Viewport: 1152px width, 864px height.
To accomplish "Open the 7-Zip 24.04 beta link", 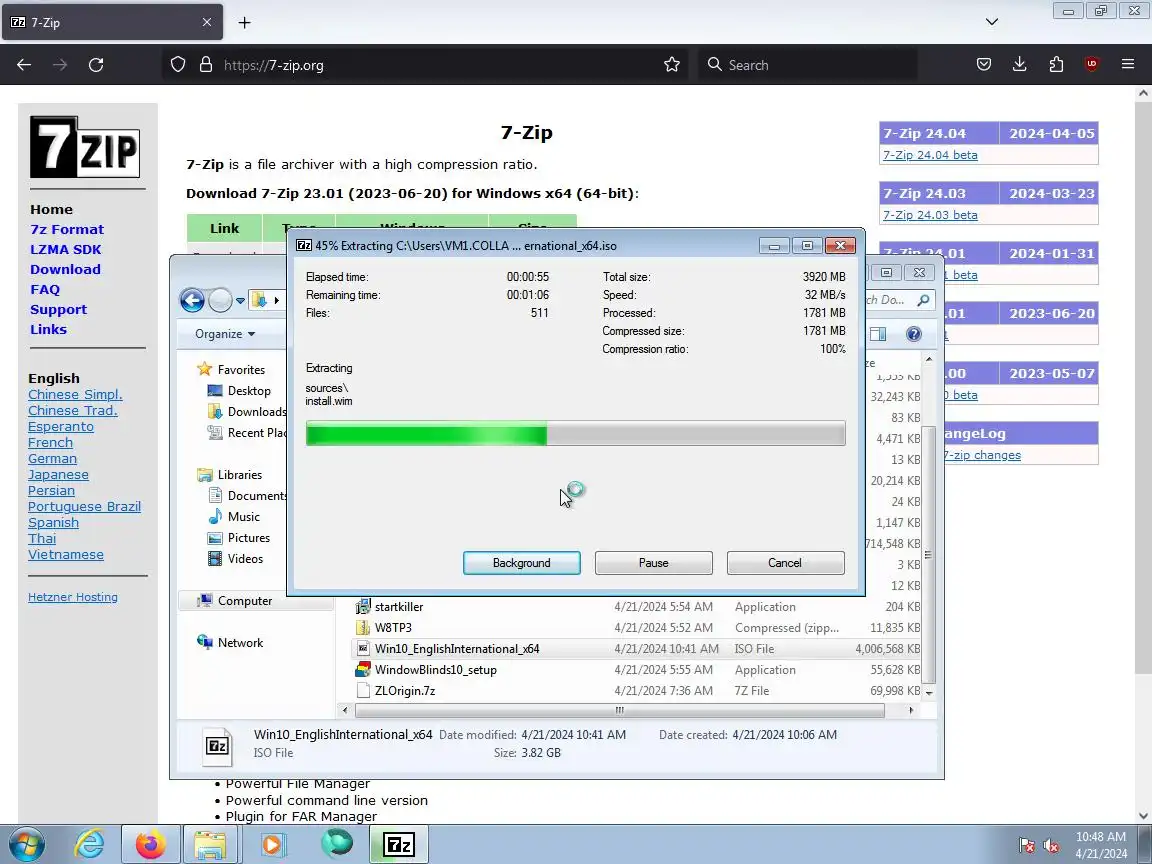I will (930, 155).
